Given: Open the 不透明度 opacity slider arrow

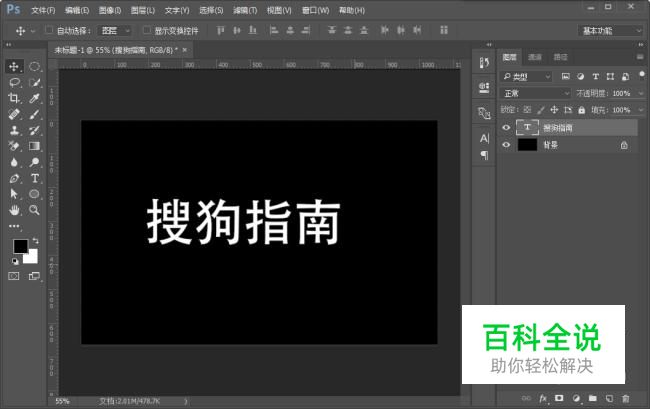Looking at the screenshot, I should (x=641, y=93).
